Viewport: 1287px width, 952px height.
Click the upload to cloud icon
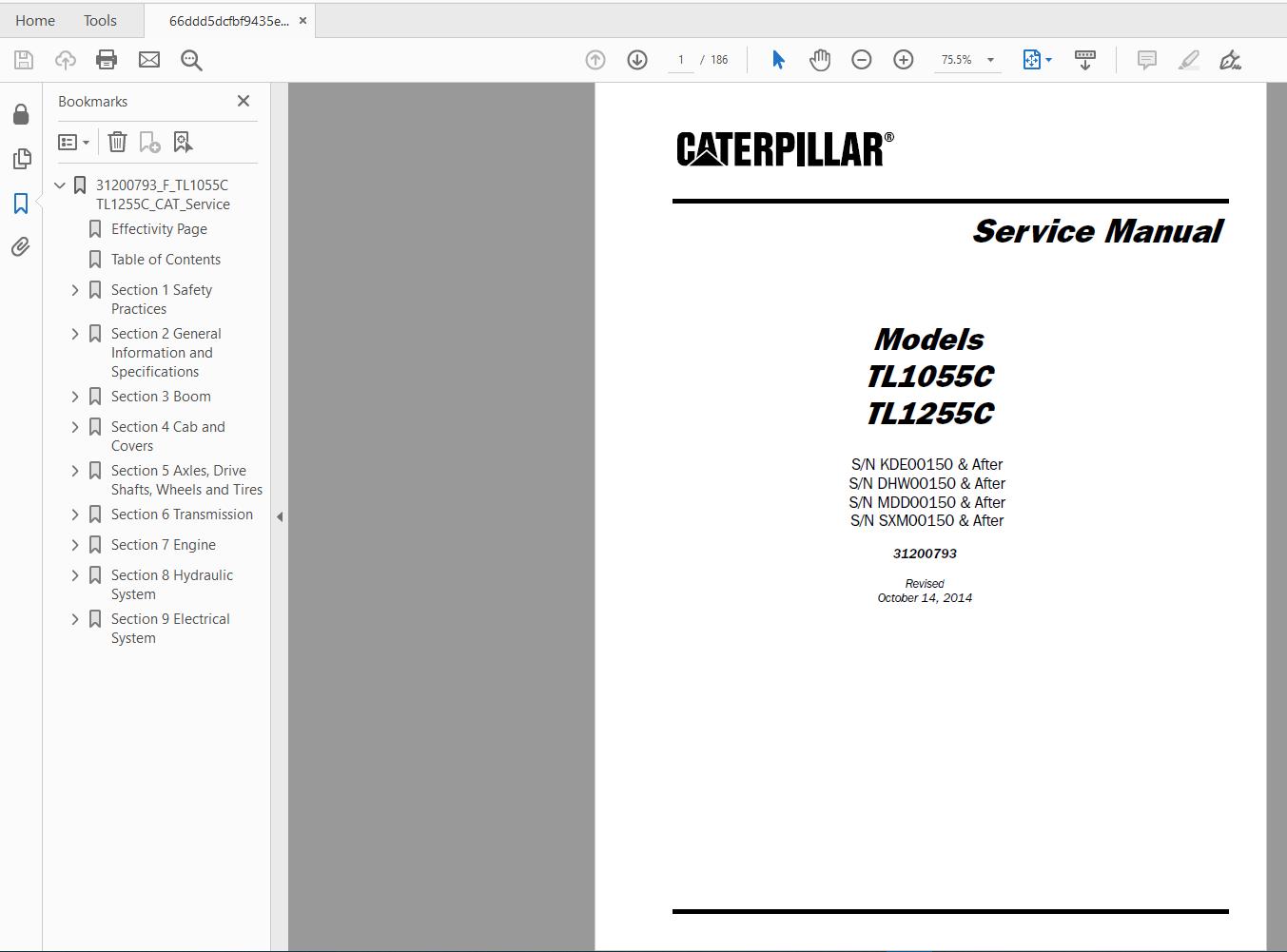(x=65, y=60)
